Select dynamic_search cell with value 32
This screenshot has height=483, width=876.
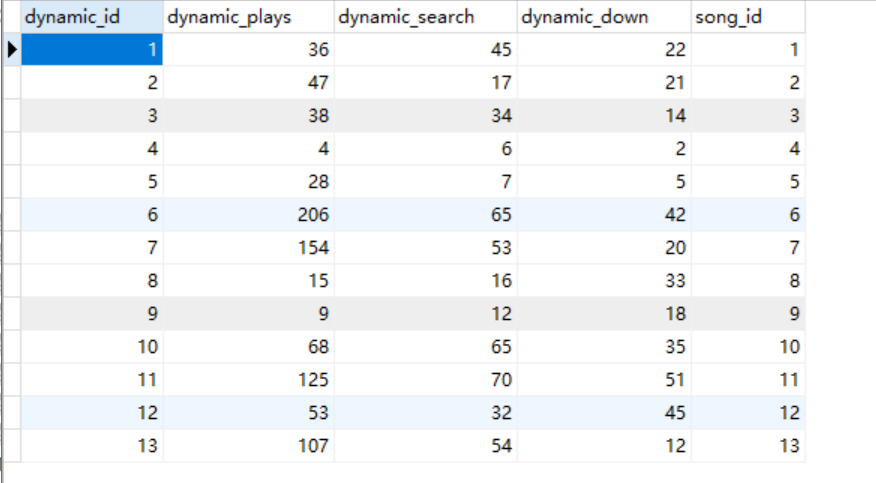[x=426, y=412]
